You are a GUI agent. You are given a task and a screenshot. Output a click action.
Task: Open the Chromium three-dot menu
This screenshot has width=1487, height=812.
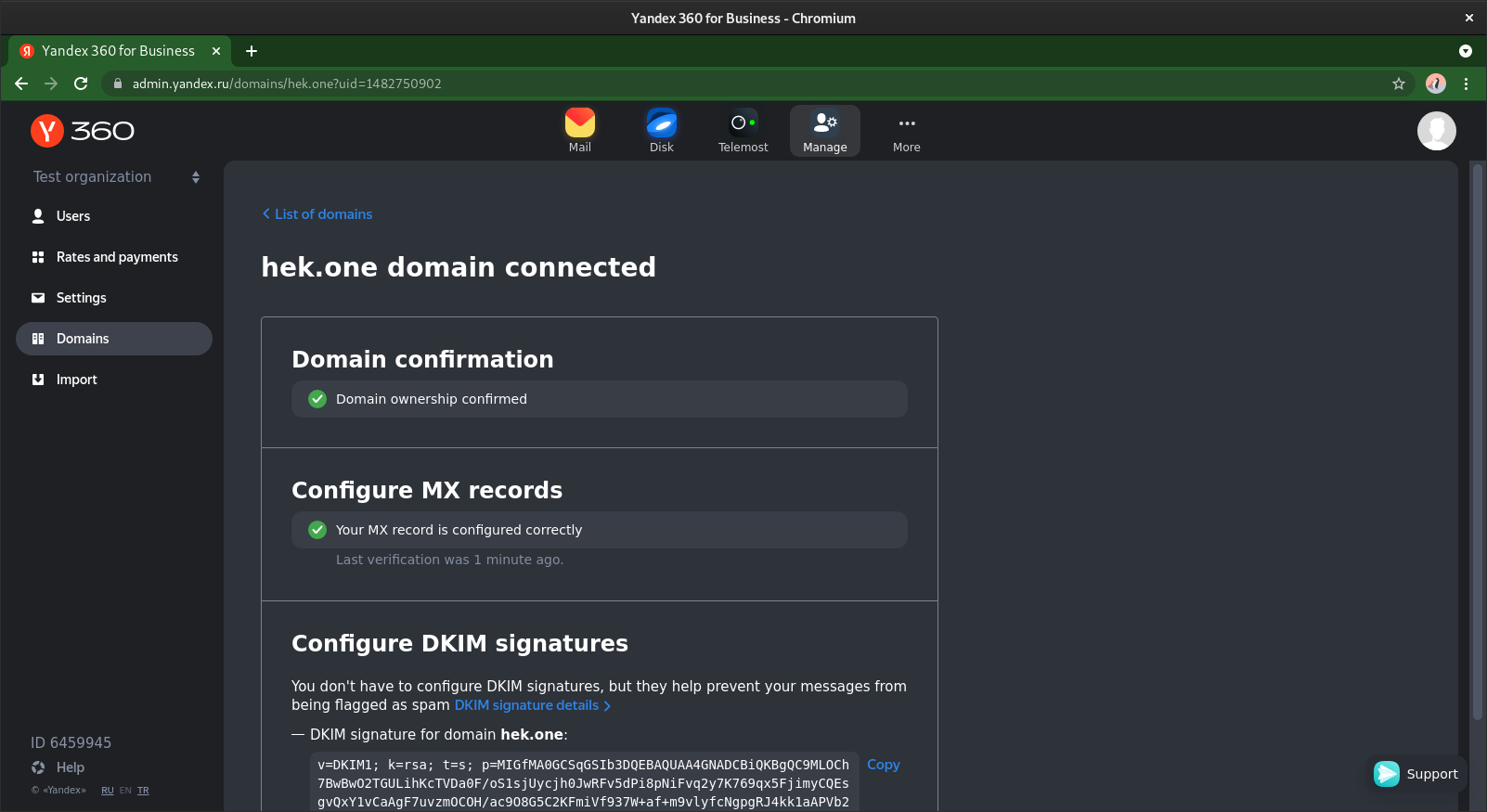coord(1467,84)
